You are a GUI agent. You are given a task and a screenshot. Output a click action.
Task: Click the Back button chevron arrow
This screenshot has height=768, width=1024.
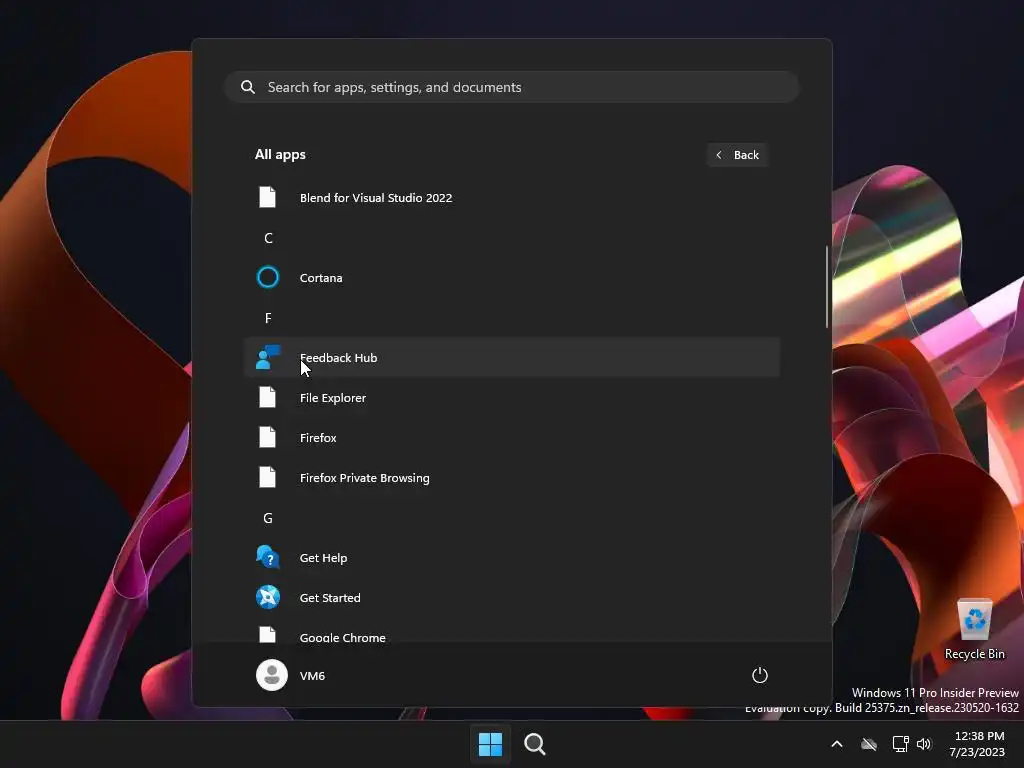pos(719,155)
